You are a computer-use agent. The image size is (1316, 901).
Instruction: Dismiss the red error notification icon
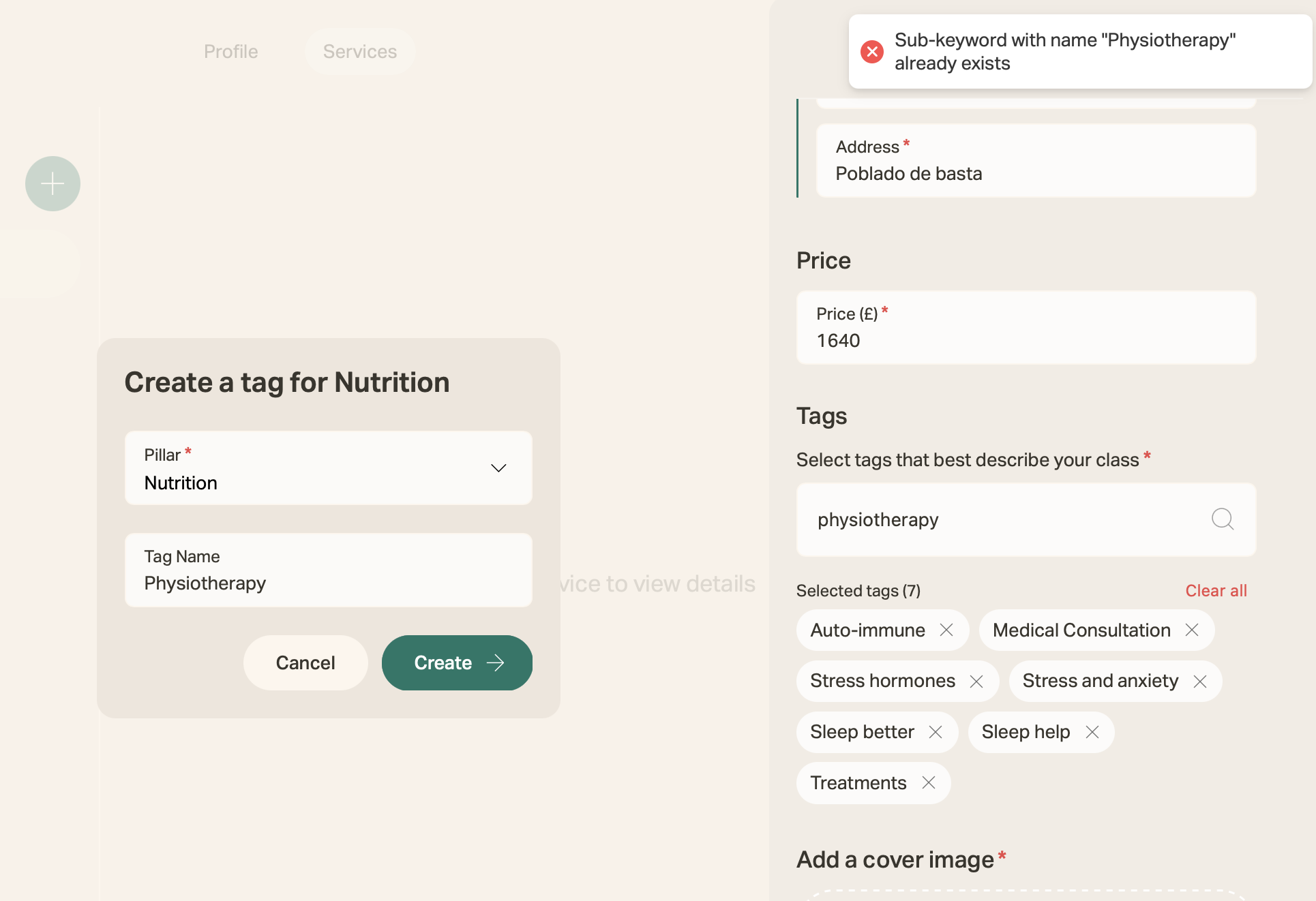pyautogui.click(x=872, y=52)
